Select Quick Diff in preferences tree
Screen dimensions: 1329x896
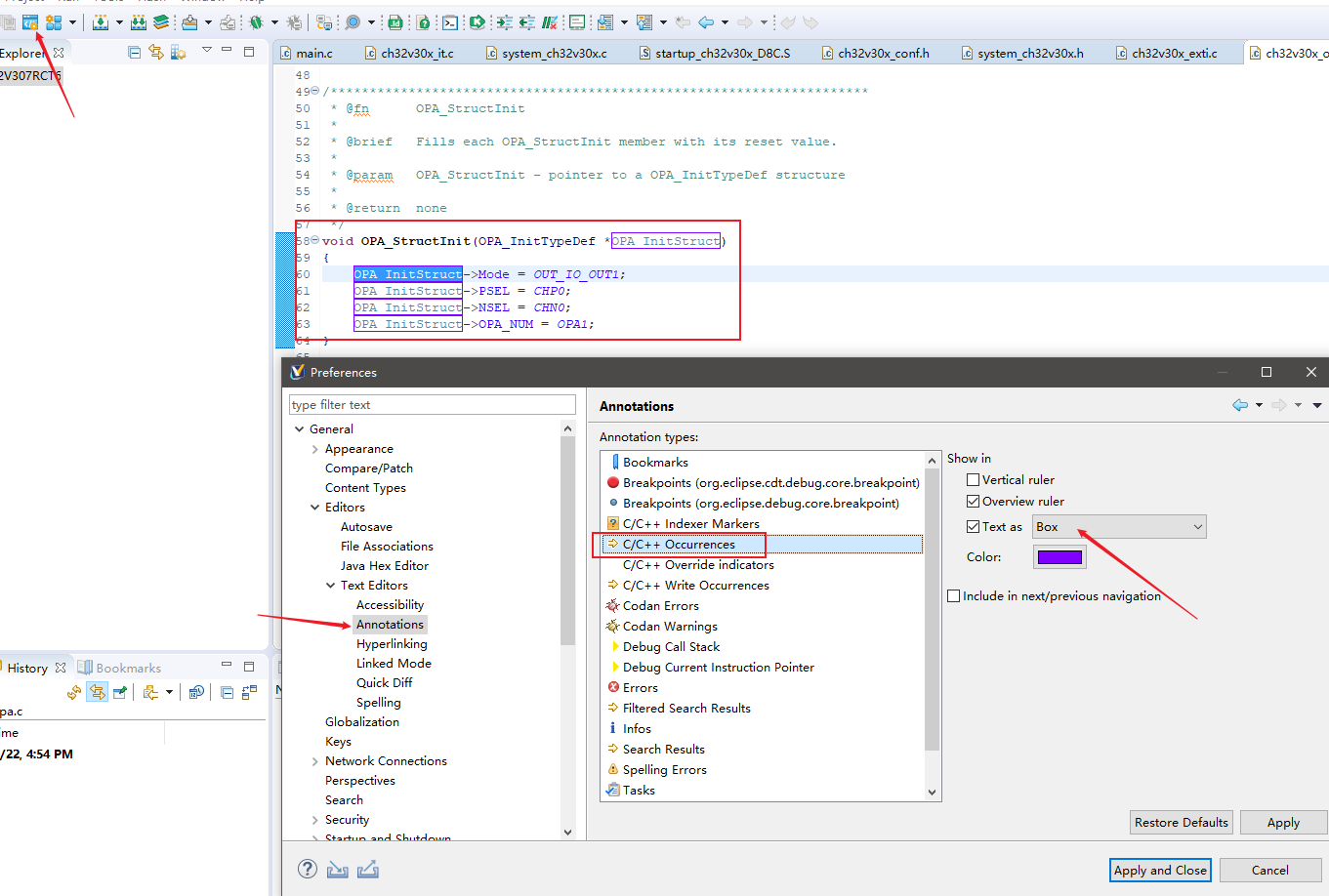tap(384, 683)
